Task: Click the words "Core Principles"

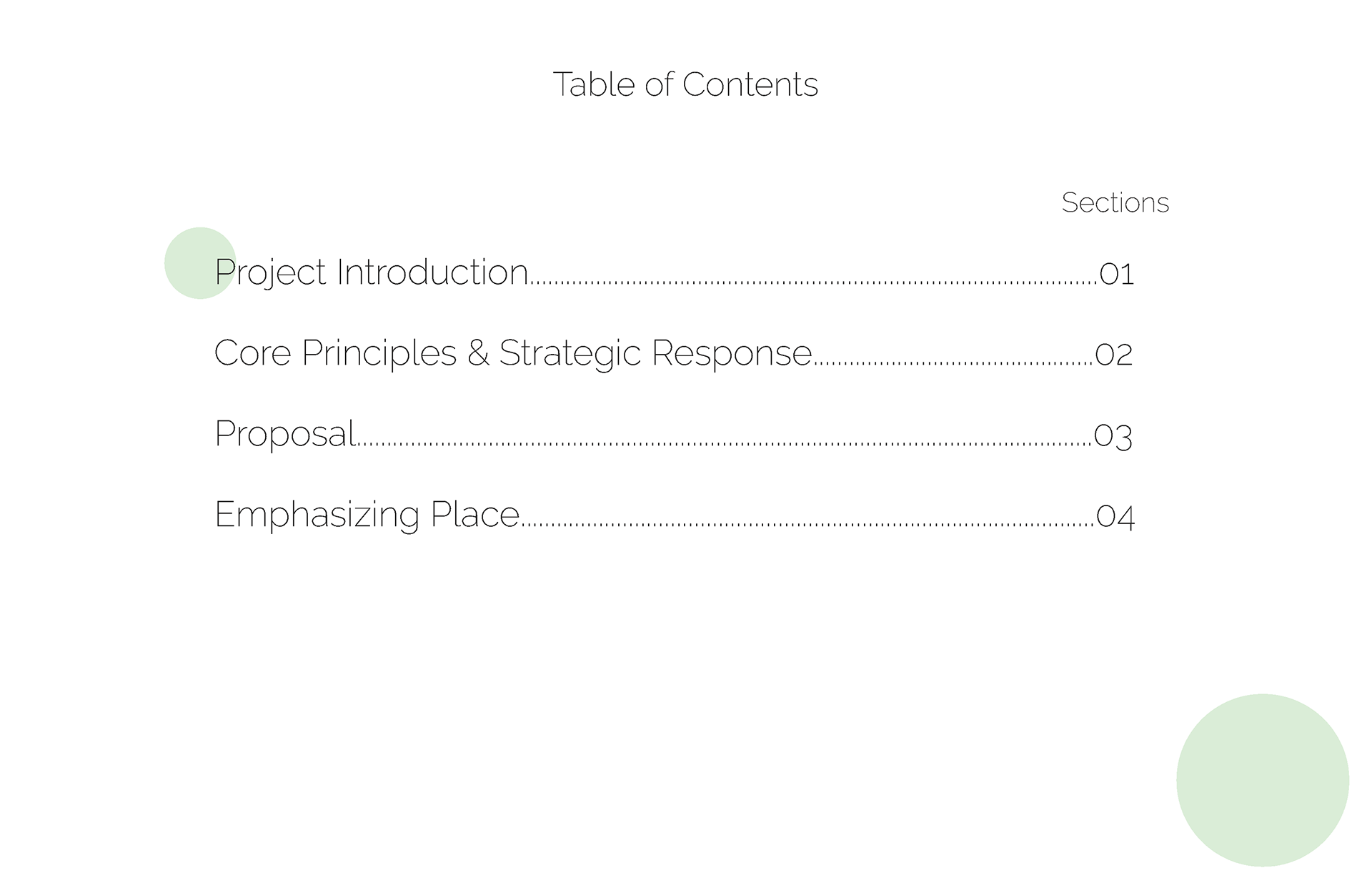Action: pyautogui.click(x=335, y=353)
